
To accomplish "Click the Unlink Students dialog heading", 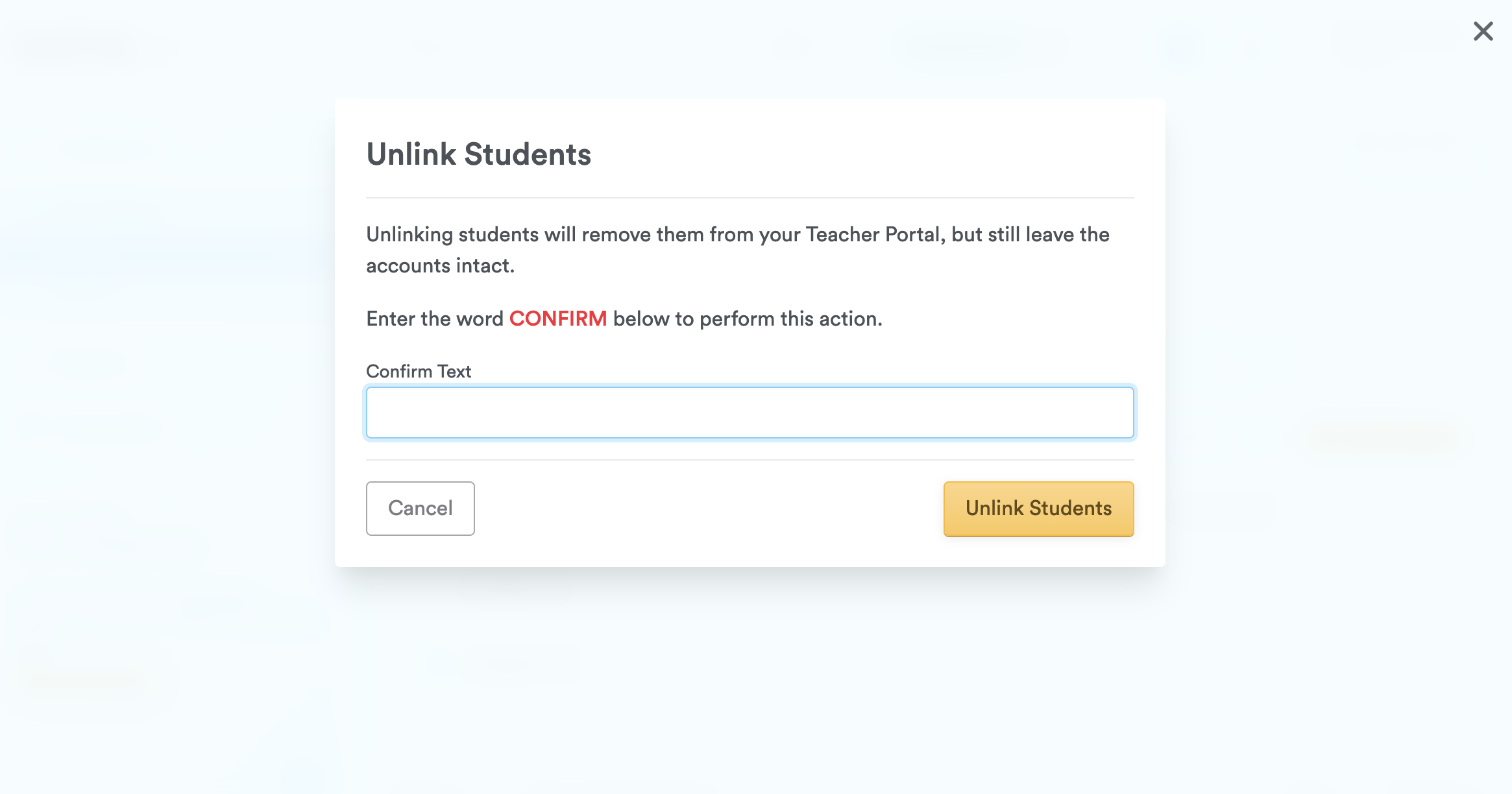I will click(479, 154).
